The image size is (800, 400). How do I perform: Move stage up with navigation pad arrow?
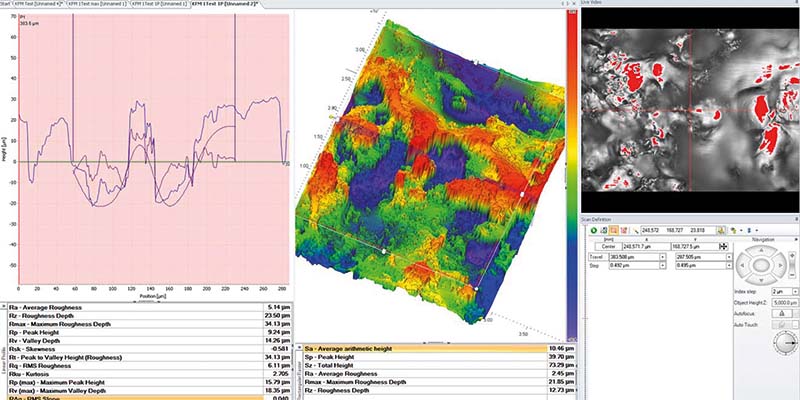(x=761, y=250)
